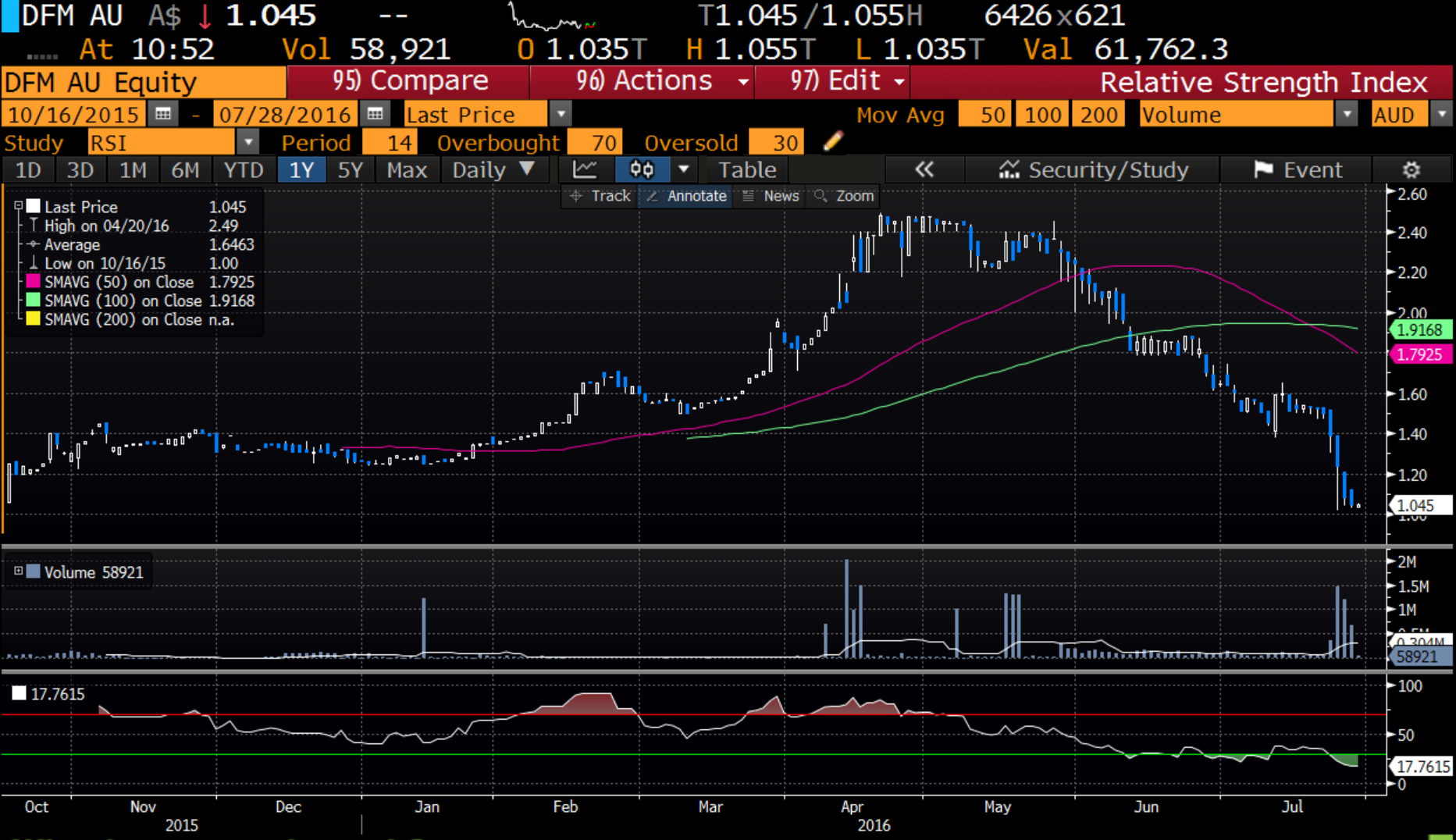Screen dimensions: 1456x840
Task: Edit the start date 10/16/2015 field
Action: (73, 114)
